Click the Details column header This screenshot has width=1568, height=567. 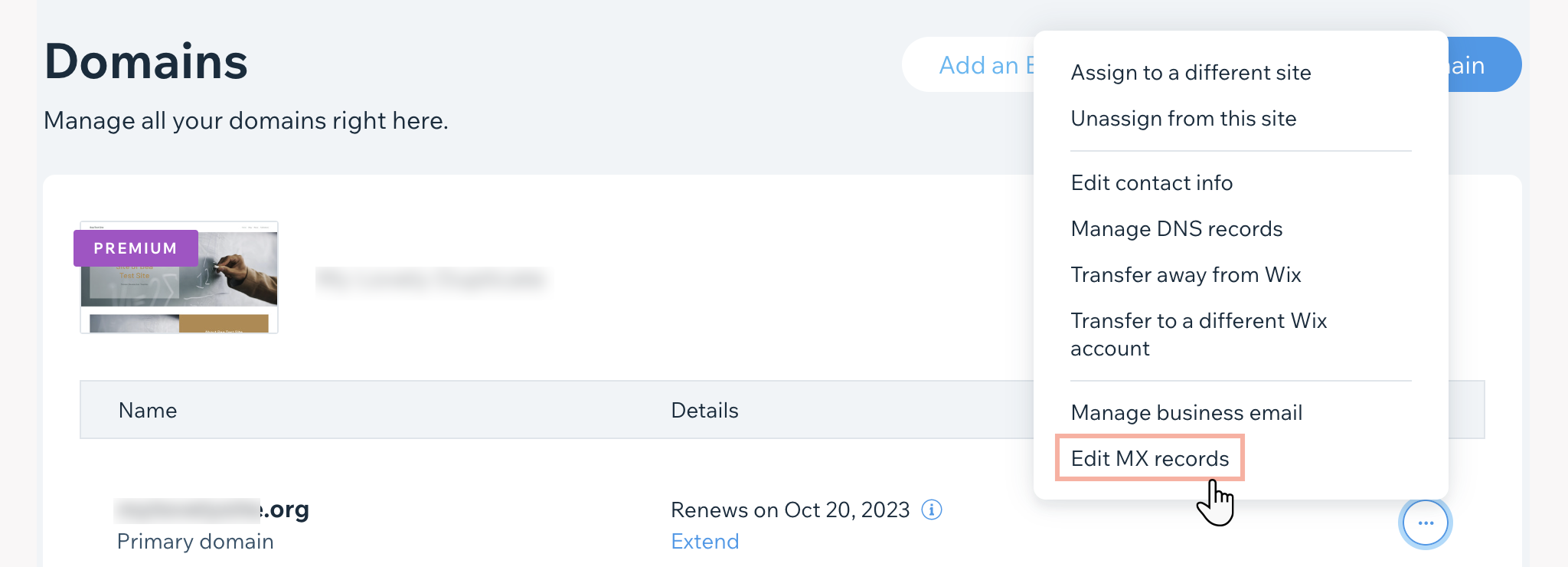coord(704,411)
